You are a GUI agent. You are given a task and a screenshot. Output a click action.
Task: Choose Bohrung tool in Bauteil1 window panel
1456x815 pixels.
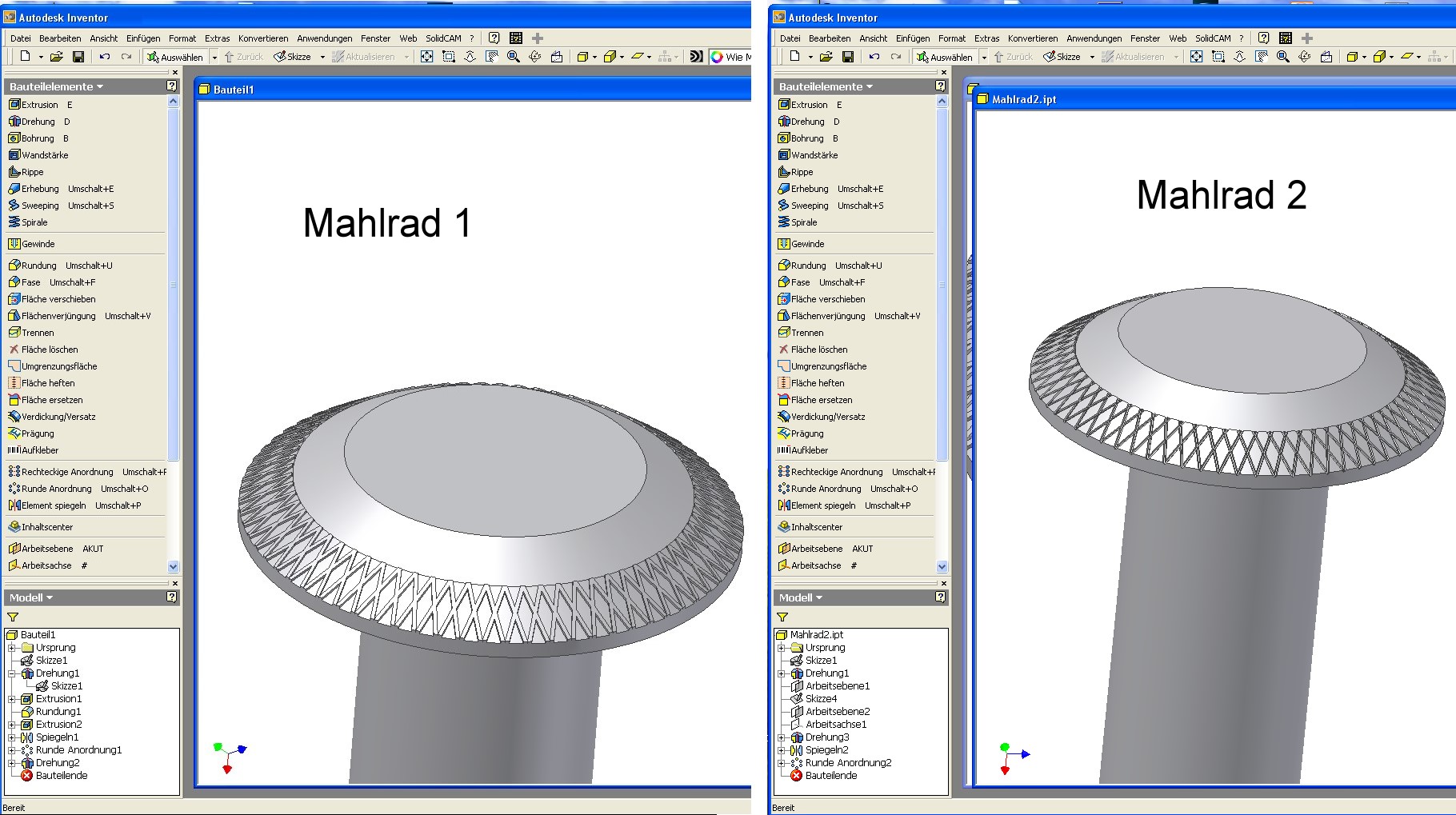pyautogui.click(x=38, y=138)
